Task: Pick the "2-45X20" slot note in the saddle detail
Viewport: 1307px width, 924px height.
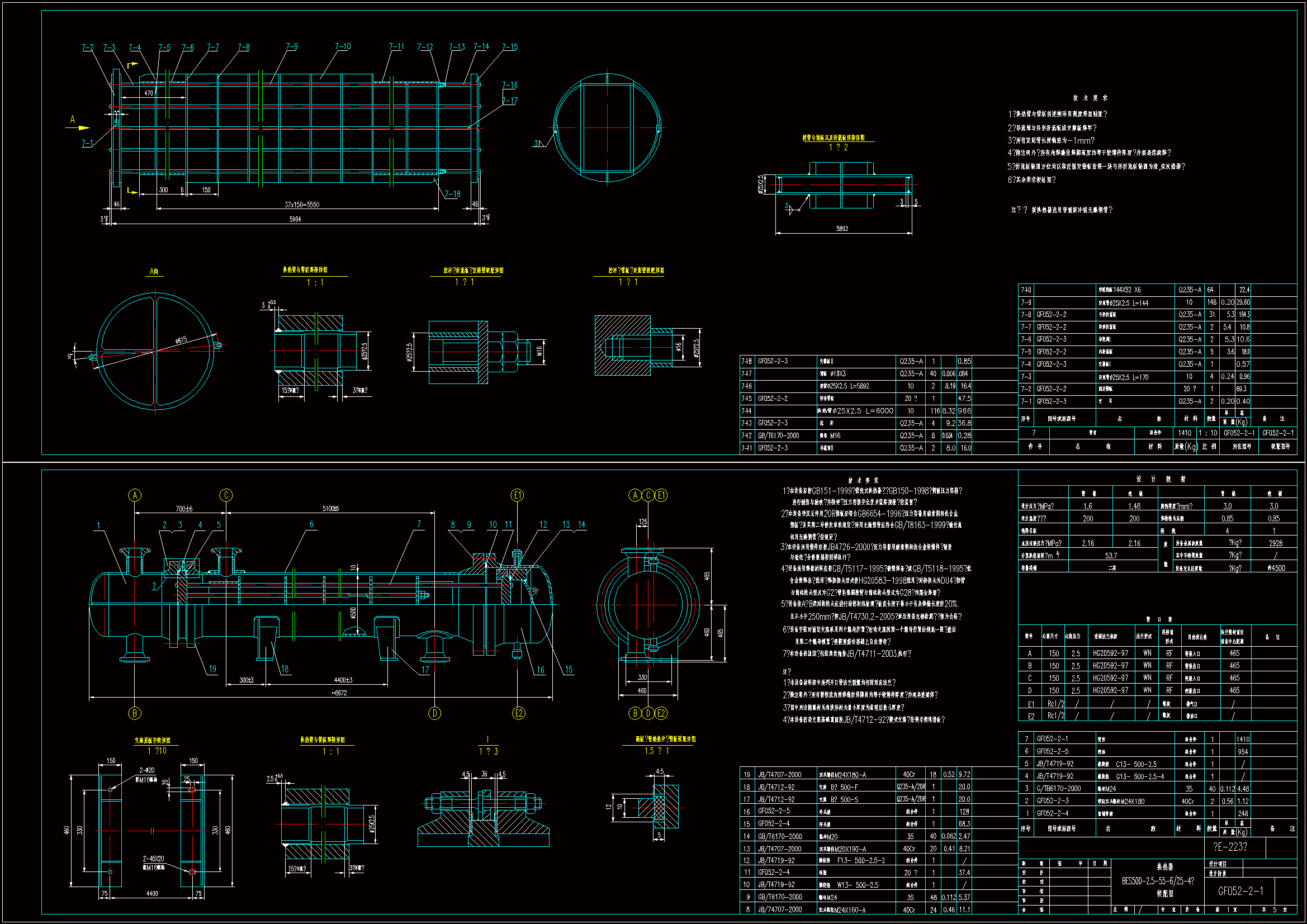Action: coord(153,859)
